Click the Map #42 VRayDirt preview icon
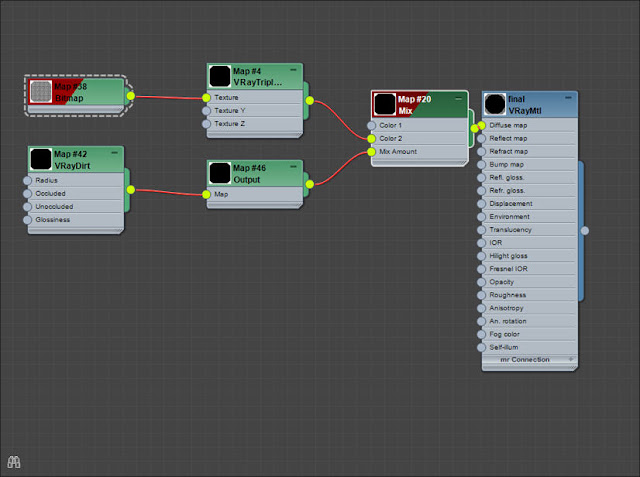 [x=41, y=159]
